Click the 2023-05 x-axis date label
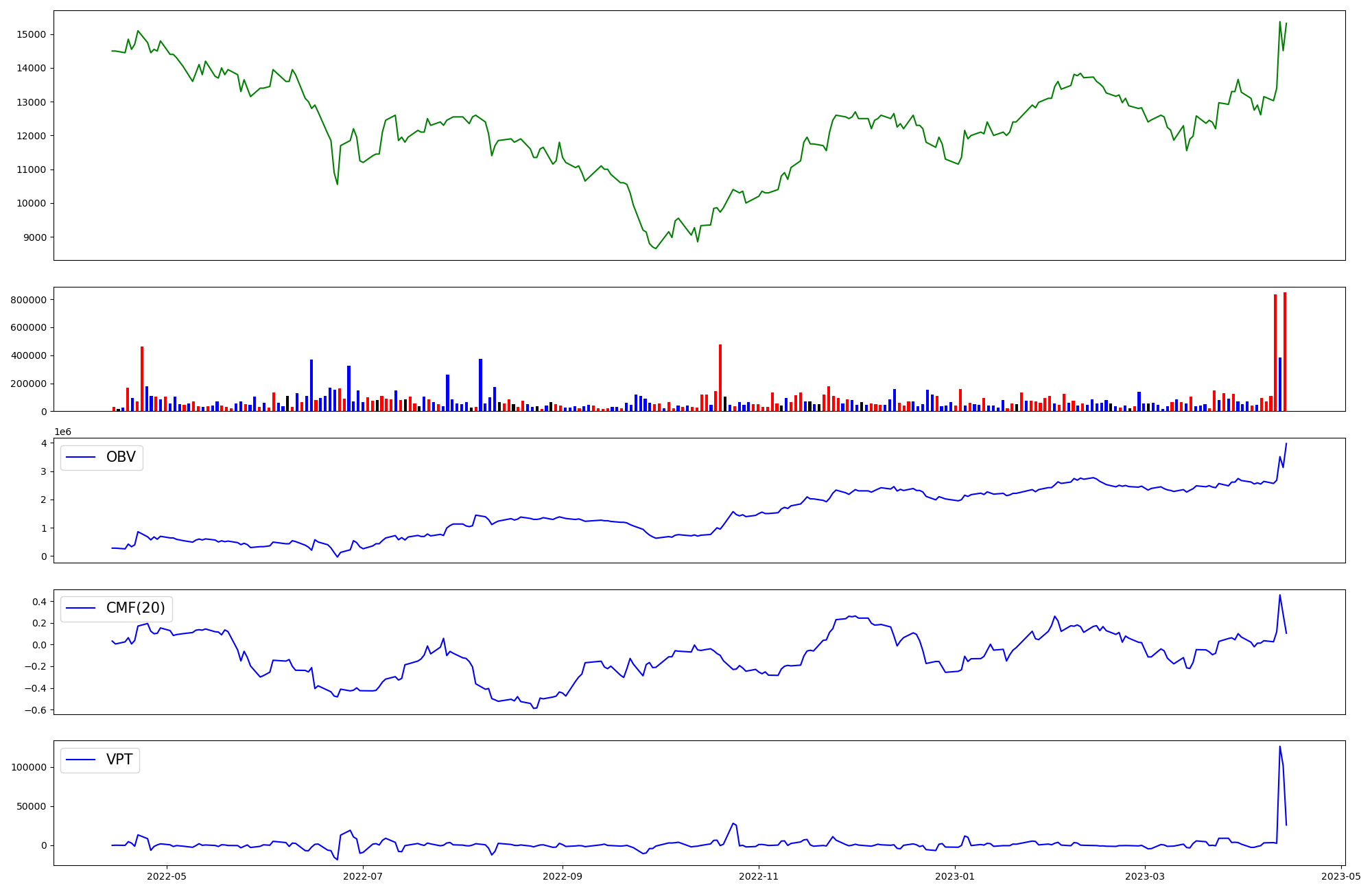This screenshot has height=892, width=1372. click(x=1341, y=876)
